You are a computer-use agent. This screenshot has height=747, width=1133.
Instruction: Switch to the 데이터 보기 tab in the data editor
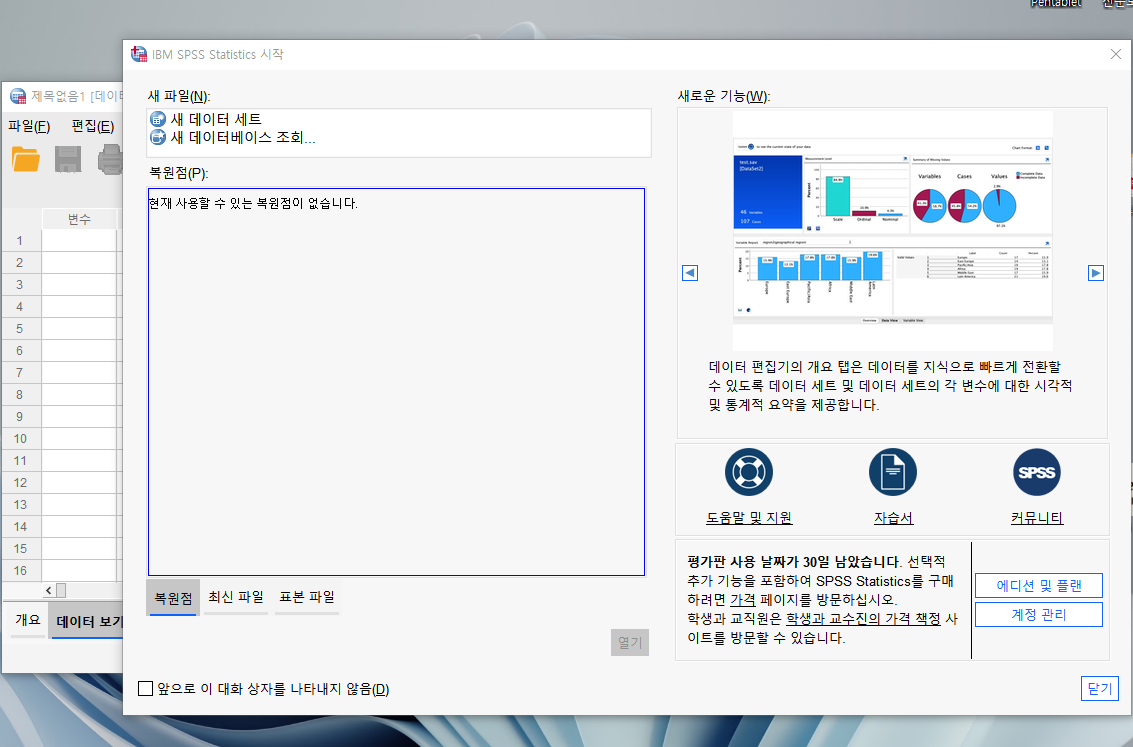[87, 621]
